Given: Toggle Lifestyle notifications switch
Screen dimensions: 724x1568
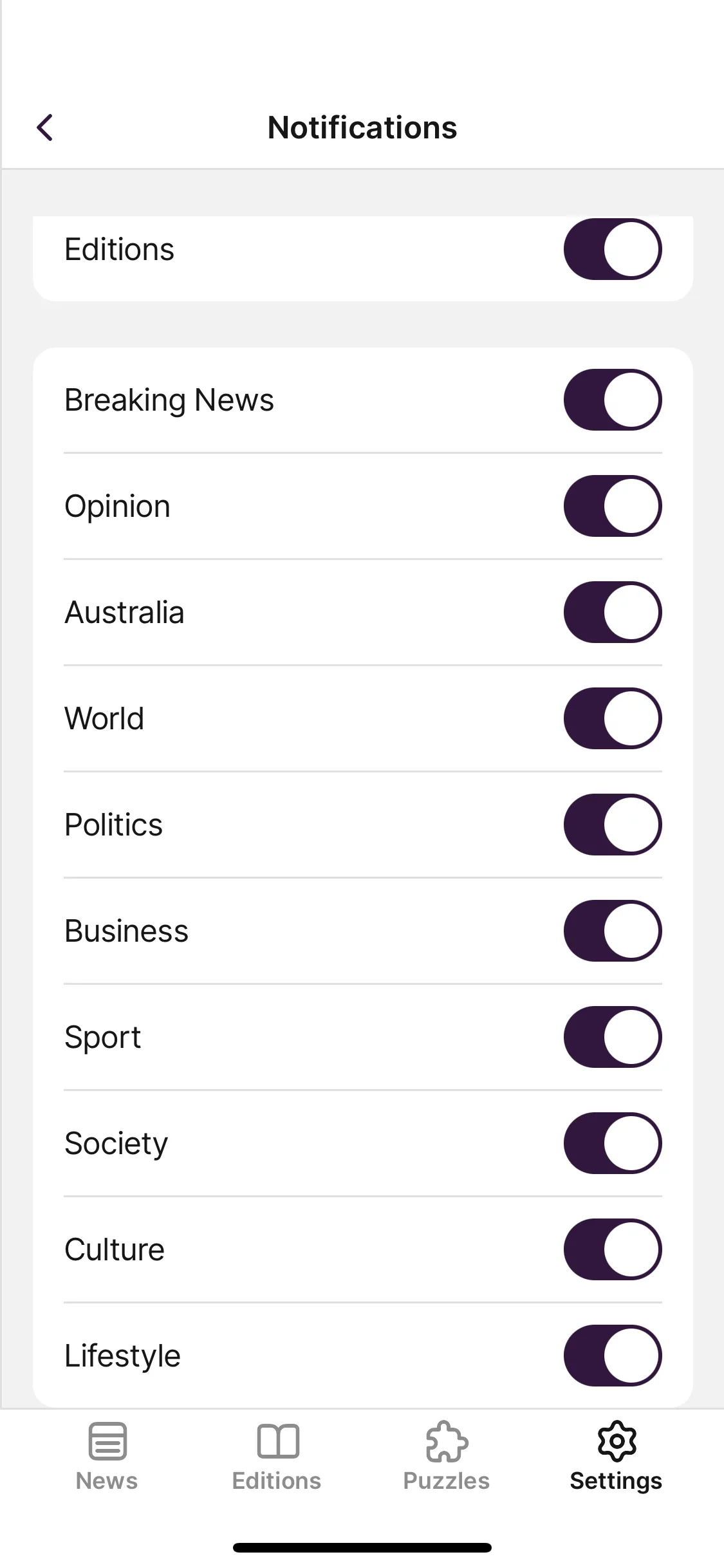Looking at the screenshot, I should point(613,1356).
